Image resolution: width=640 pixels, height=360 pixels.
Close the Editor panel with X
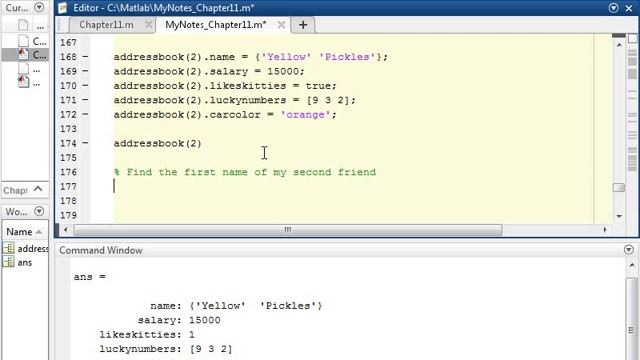tap(629, 8)
